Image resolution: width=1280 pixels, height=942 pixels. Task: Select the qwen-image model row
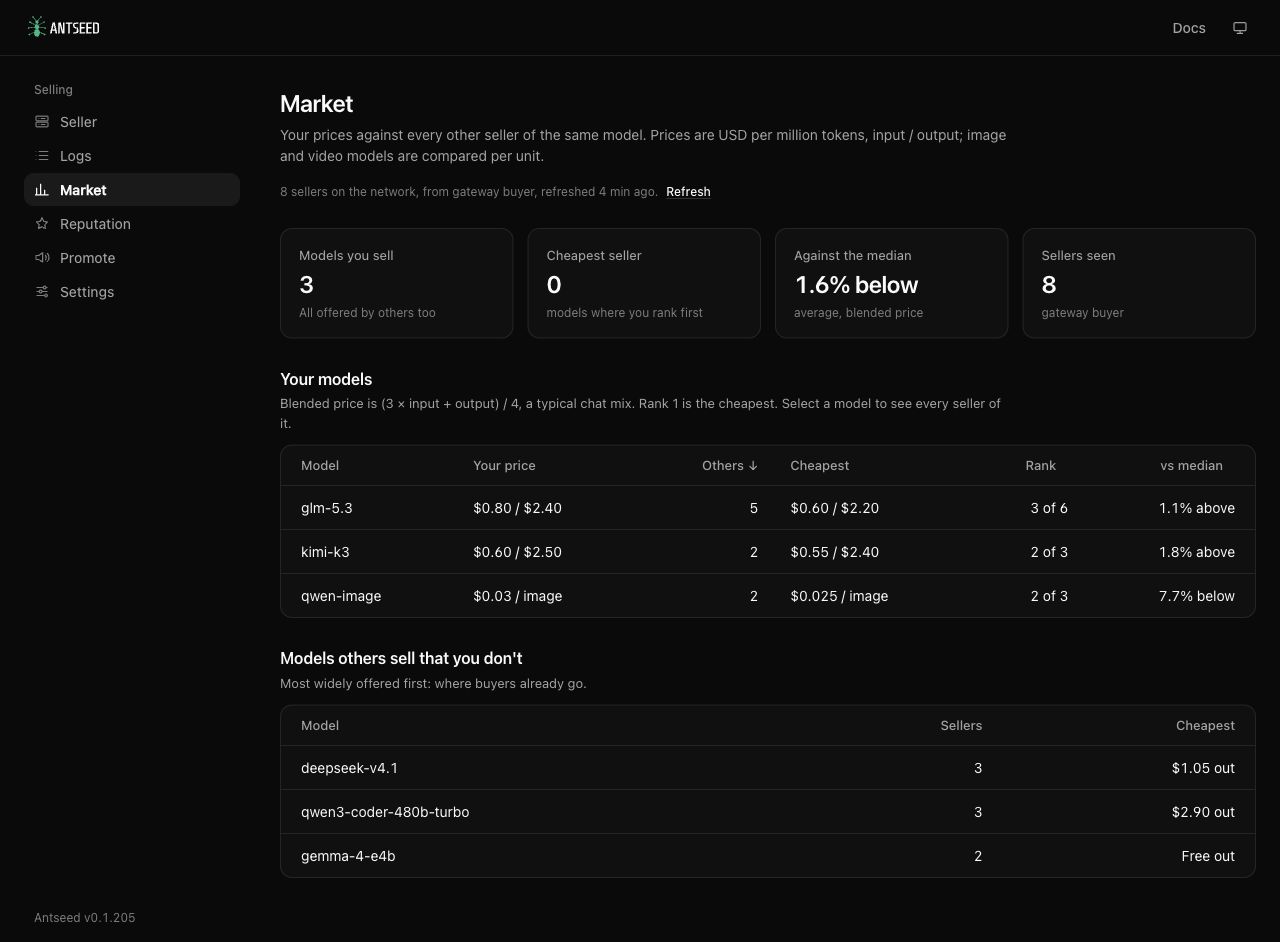[768, 596]
